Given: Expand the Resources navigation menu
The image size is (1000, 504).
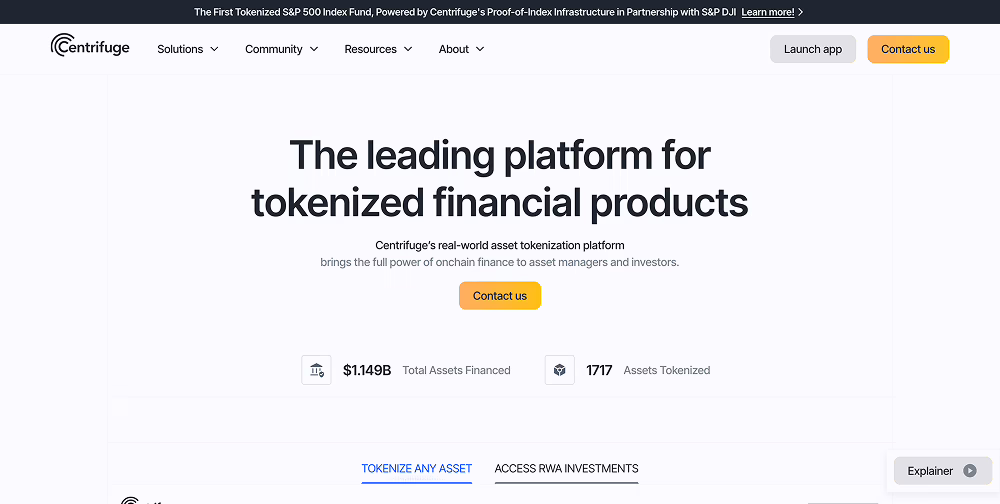Looking at the screenshot, I should (378, 49).
